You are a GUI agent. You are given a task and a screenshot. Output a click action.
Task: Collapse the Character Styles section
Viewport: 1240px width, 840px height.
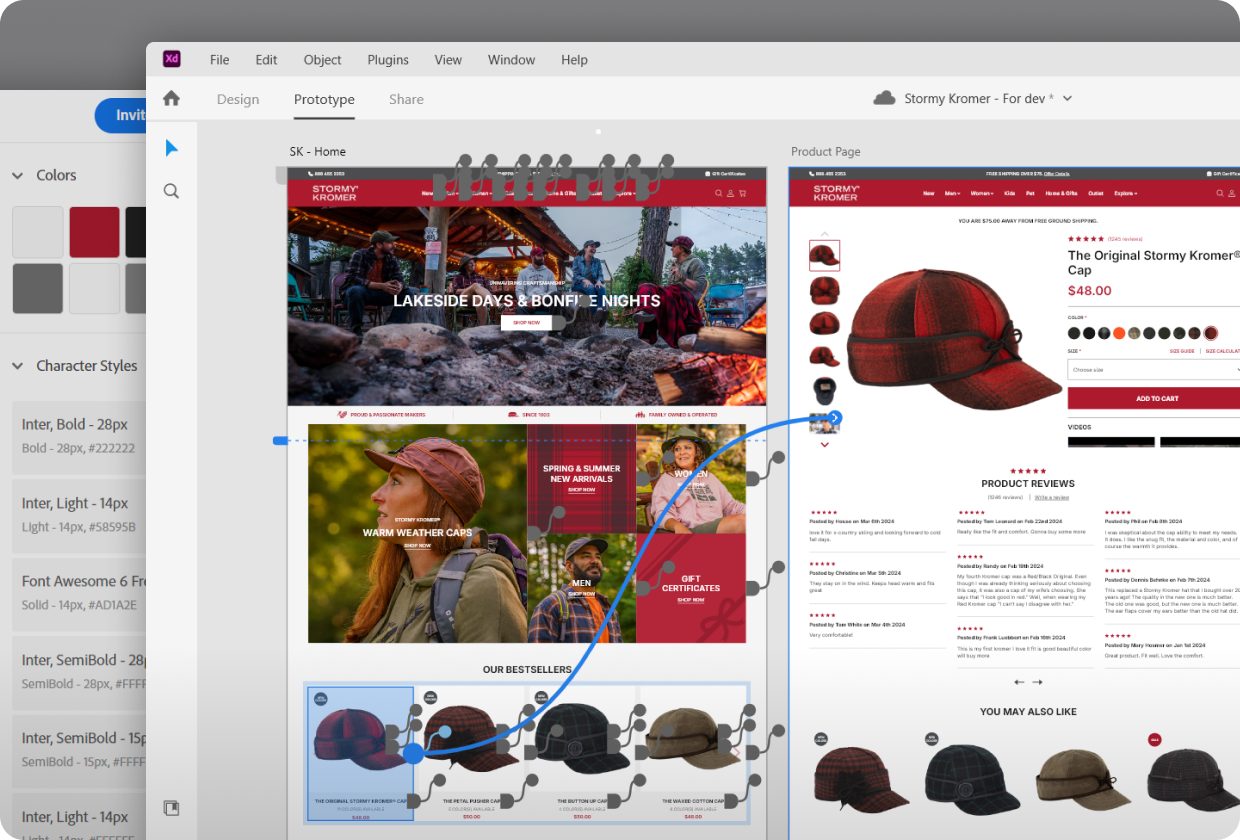(17, 366)
